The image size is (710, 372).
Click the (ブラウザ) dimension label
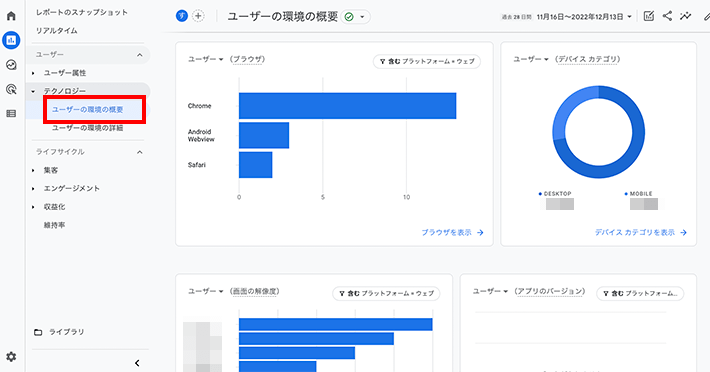tap(247, 59)
